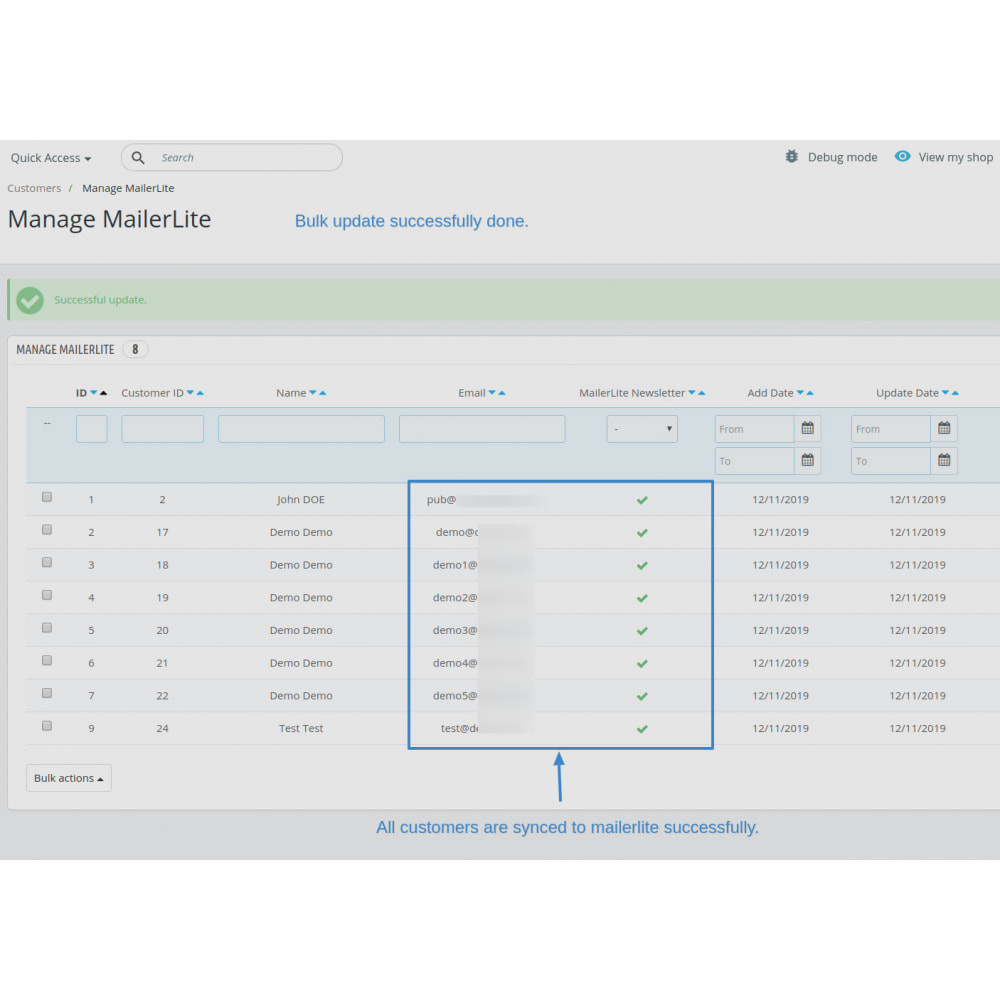1000x1000 pixels.
Task: Focus the Customer ID filter field
Action: (163, 429)
